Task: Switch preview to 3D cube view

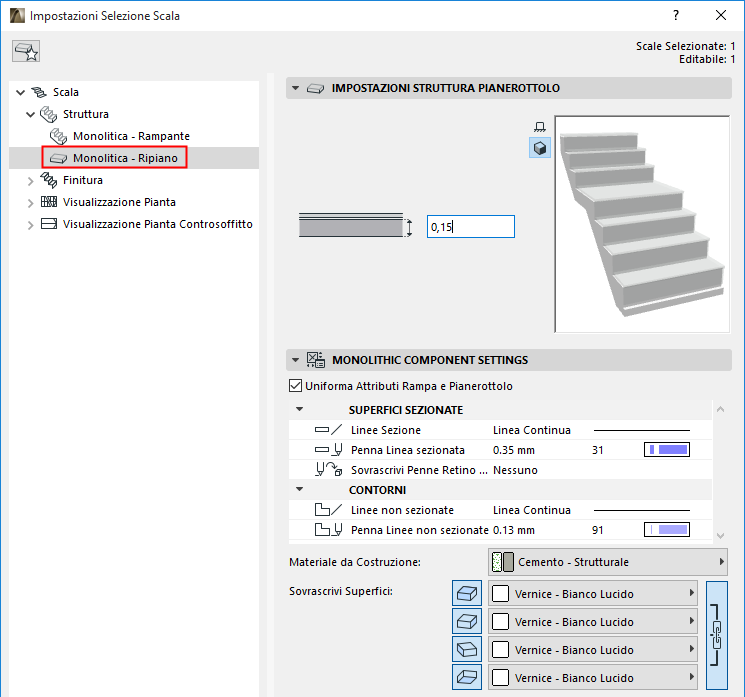Action: click(x=540, y=148)
